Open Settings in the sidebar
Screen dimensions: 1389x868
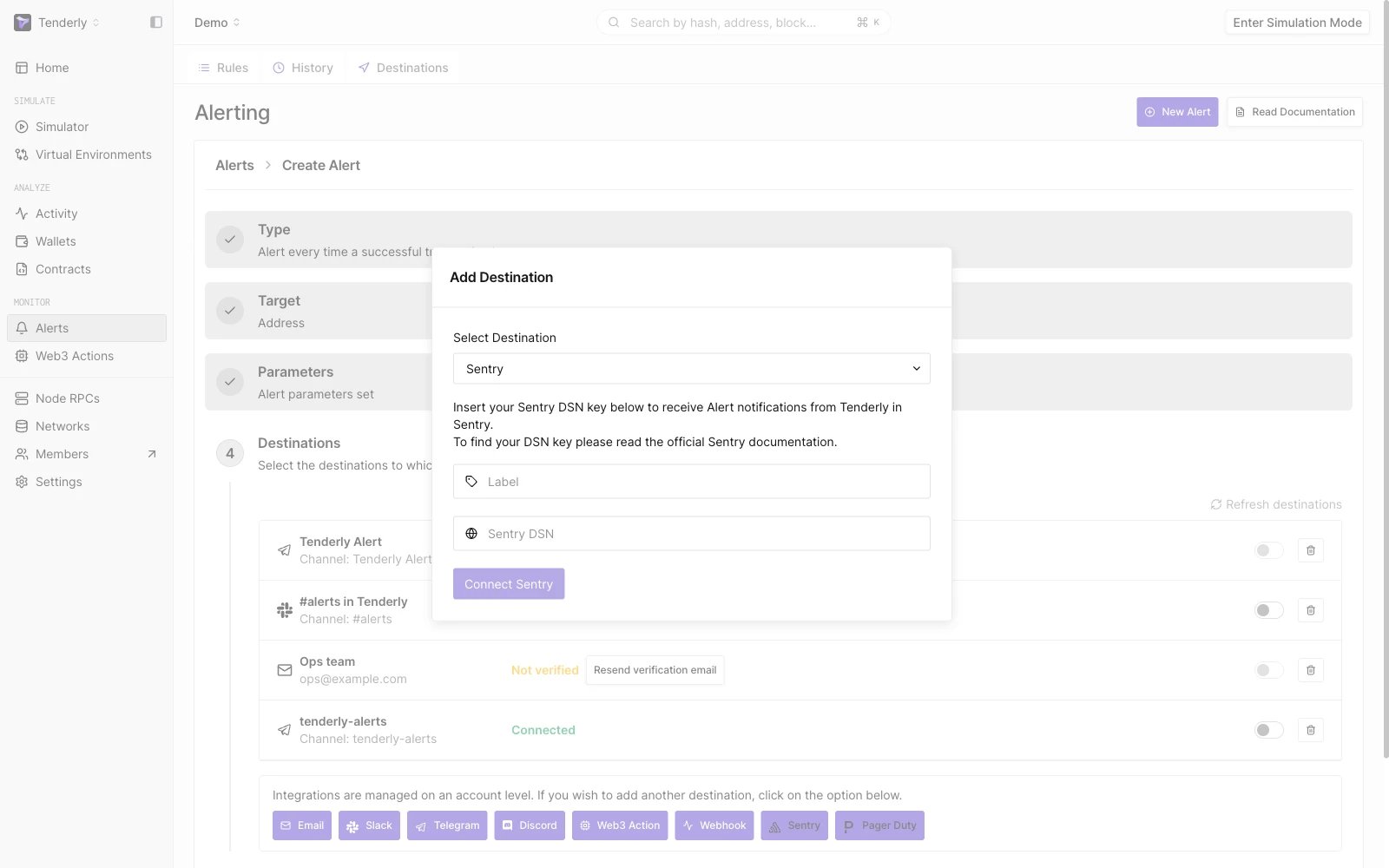[x=87, y=482]
